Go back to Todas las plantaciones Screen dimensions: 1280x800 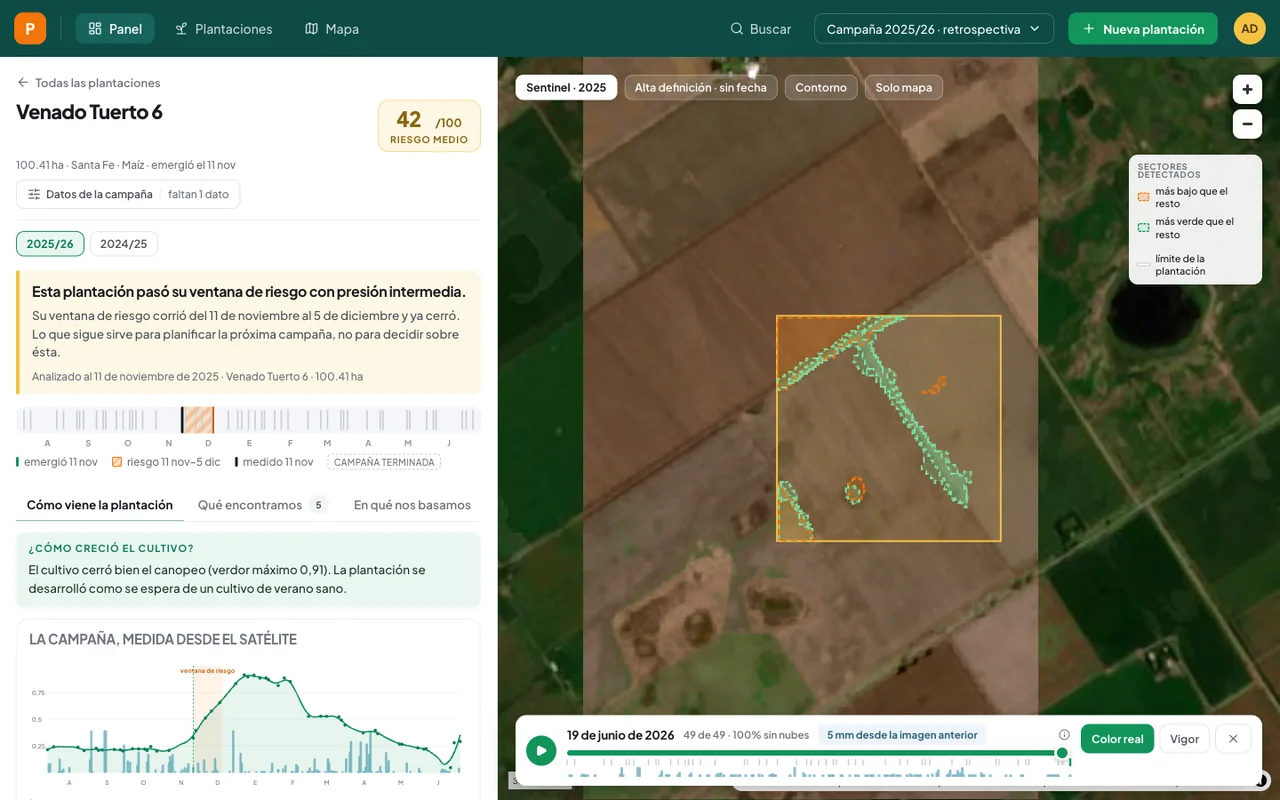point(89,83)
